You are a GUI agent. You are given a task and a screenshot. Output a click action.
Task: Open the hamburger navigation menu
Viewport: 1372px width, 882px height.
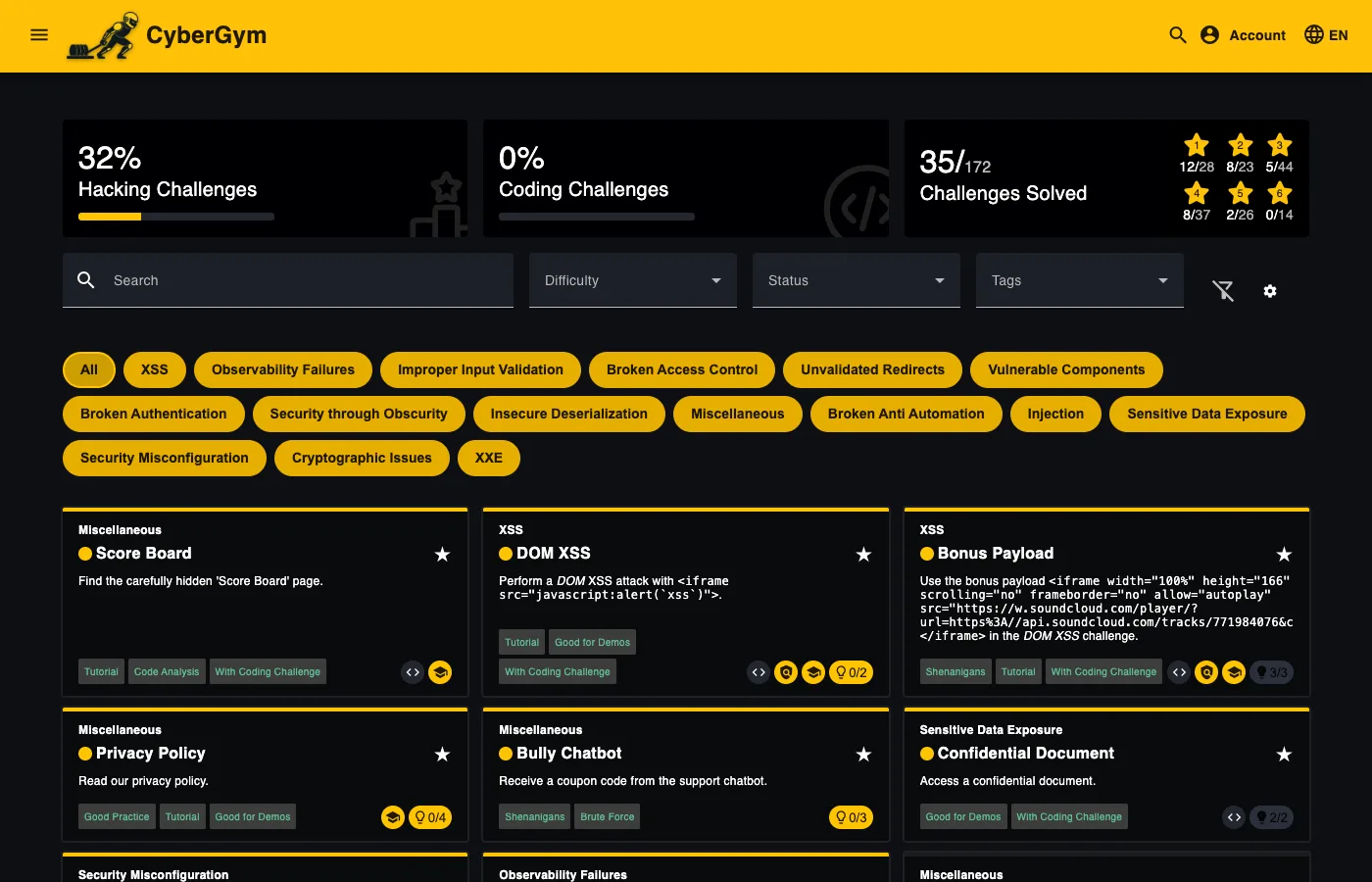pyautogui.click(x=39, y=35)
